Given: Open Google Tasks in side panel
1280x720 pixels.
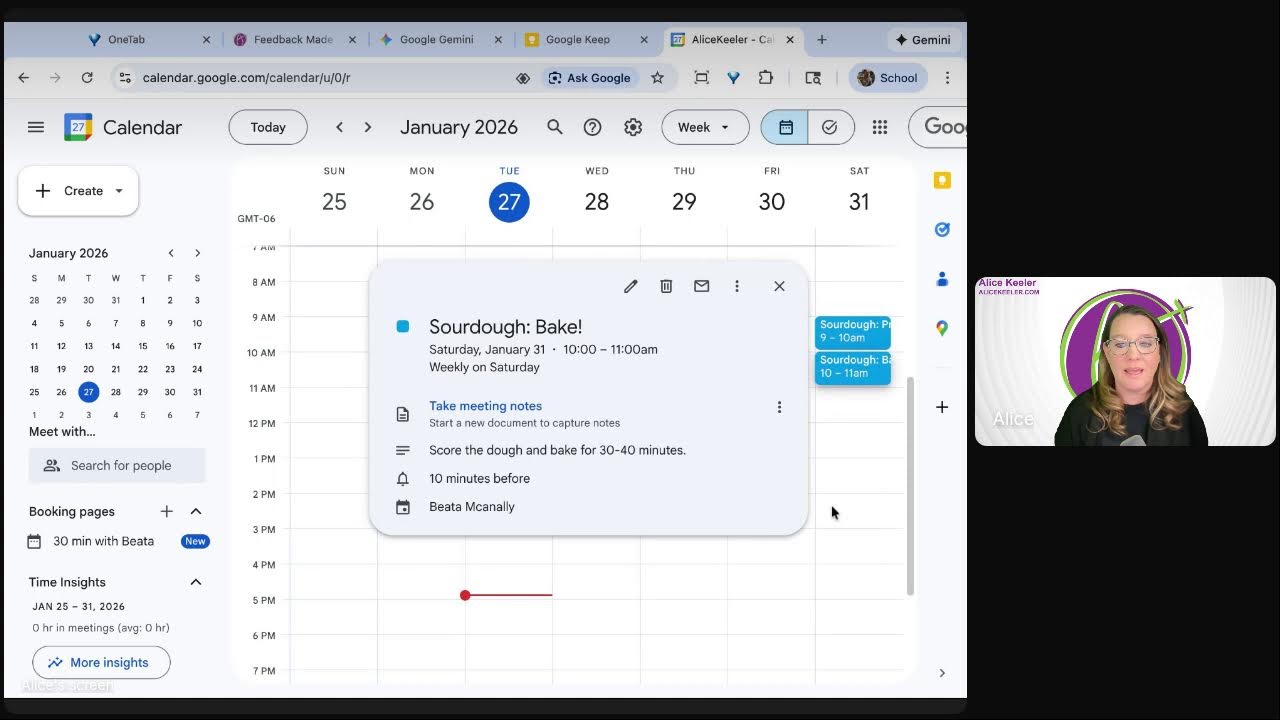Looking at the screenshot, I should (x=942, y=229).
